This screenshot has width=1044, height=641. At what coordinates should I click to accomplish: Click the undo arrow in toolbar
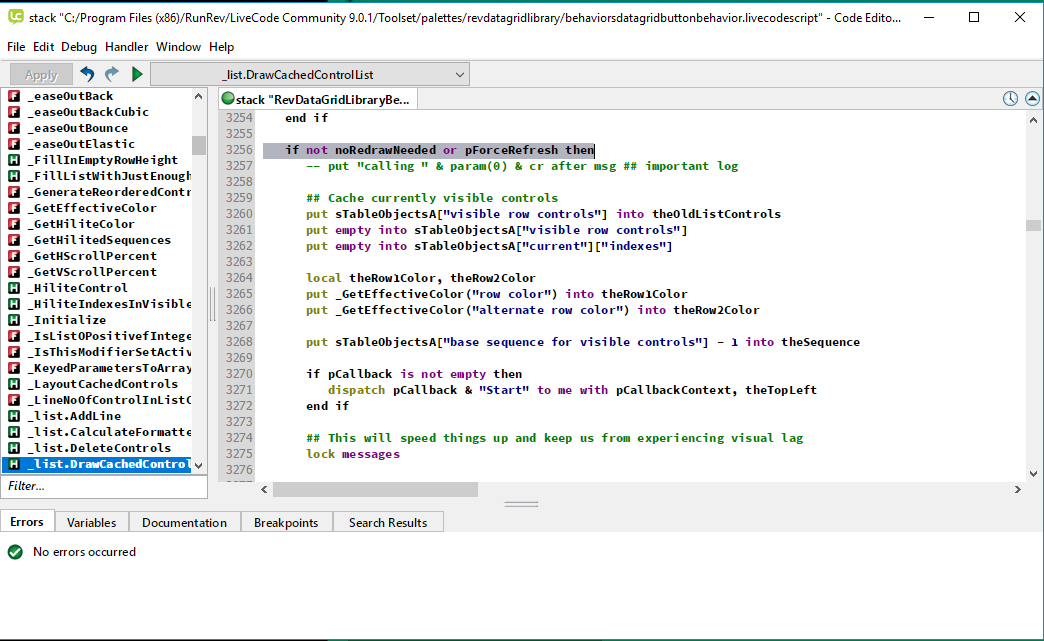[x=88, y=74]
